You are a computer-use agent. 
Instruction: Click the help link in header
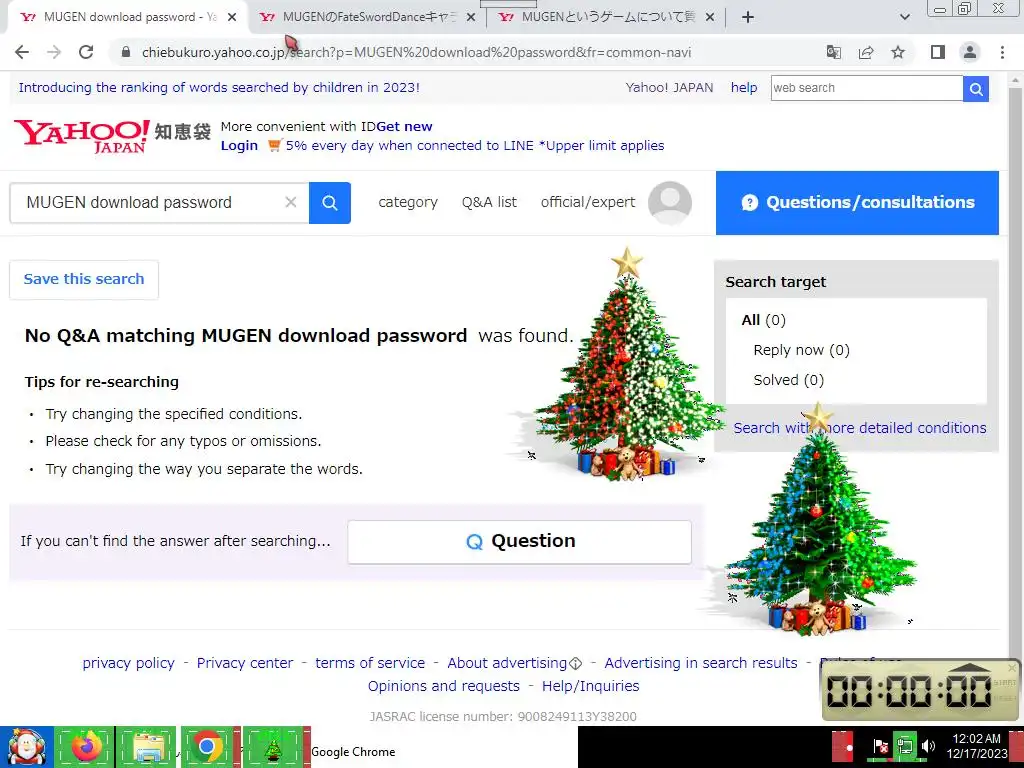744,88
